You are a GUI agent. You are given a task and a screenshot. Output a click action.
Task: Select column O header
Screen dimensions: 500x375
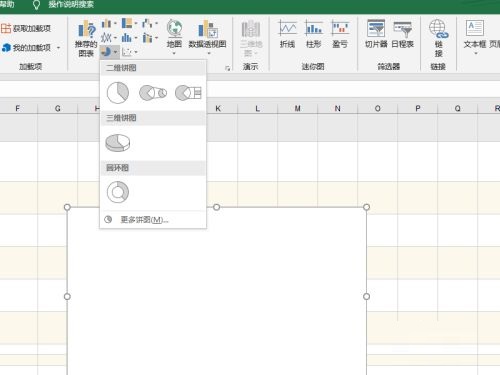coord(377,108)
